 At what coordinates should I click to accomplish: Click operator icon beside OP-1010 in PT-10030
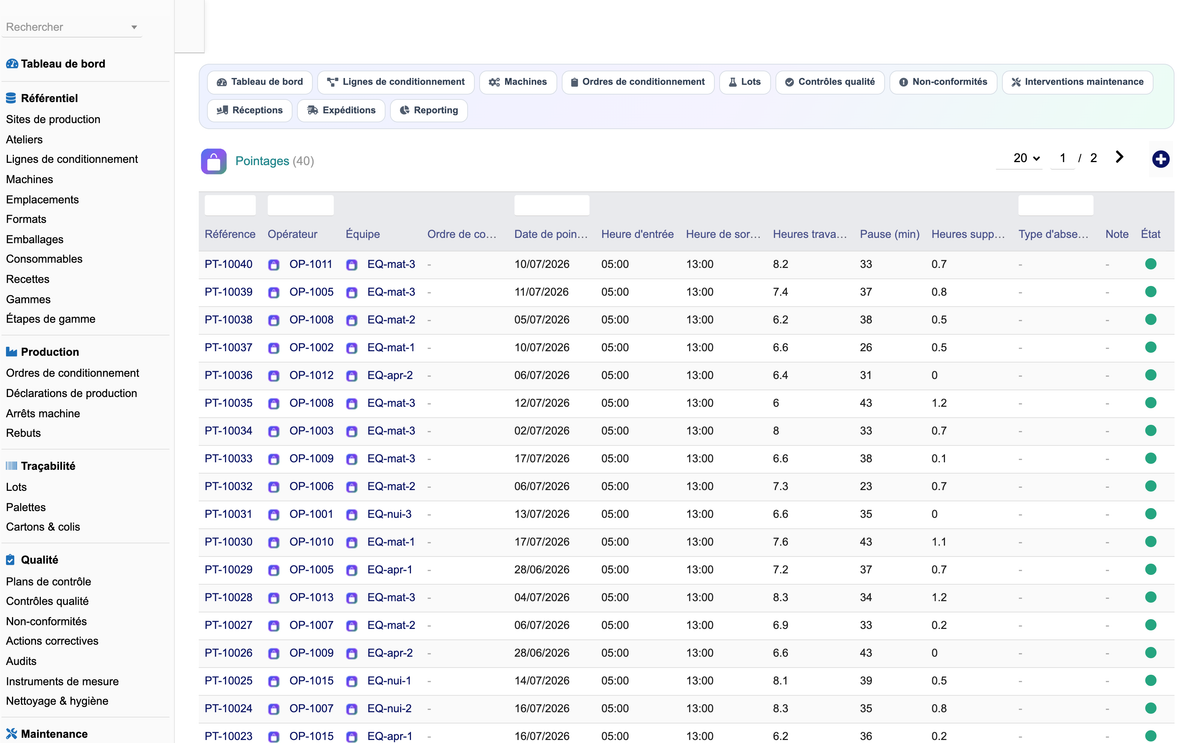point(274,543)
